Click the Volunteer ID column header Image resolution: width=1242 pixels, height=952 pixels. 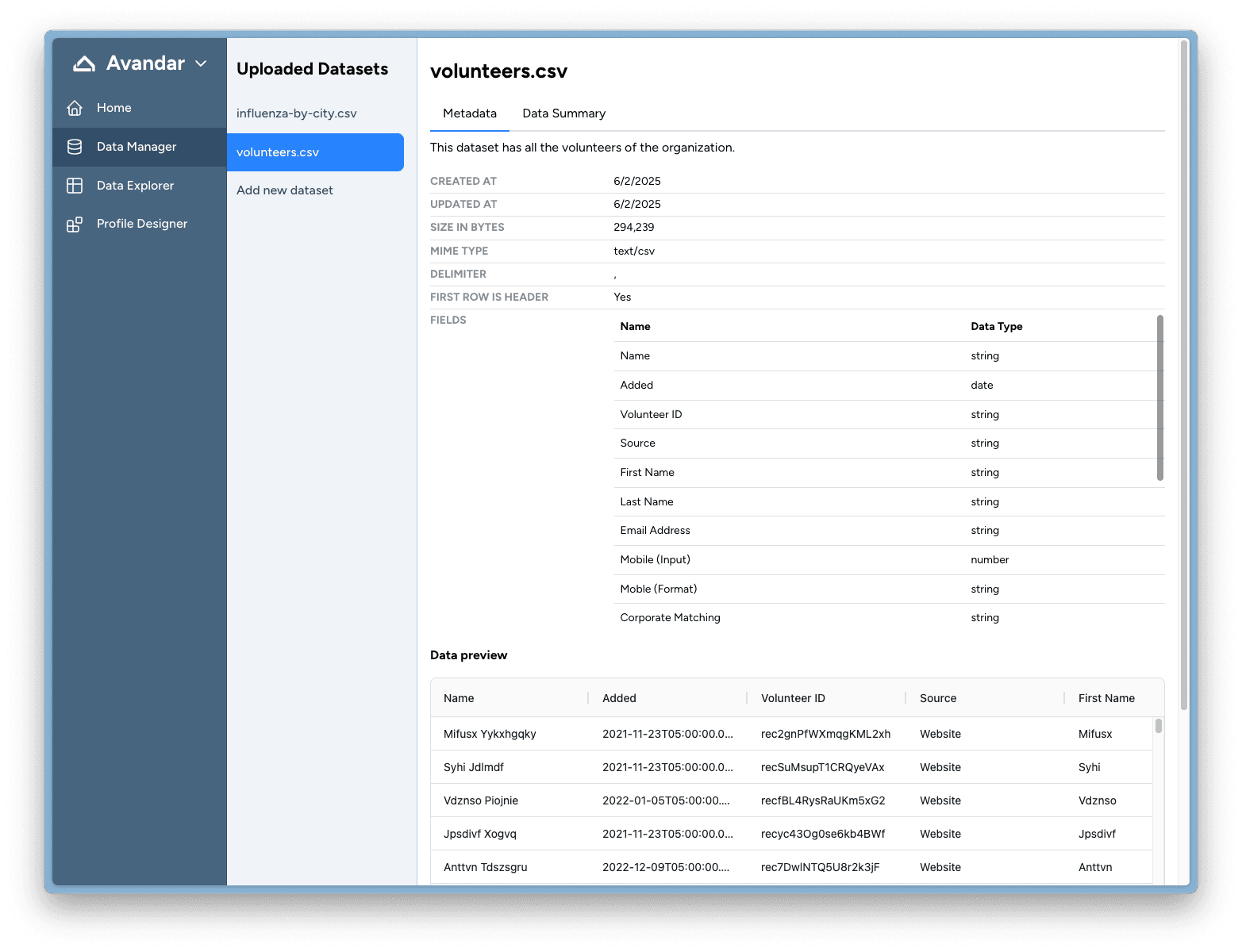click(x=793, y=698)
